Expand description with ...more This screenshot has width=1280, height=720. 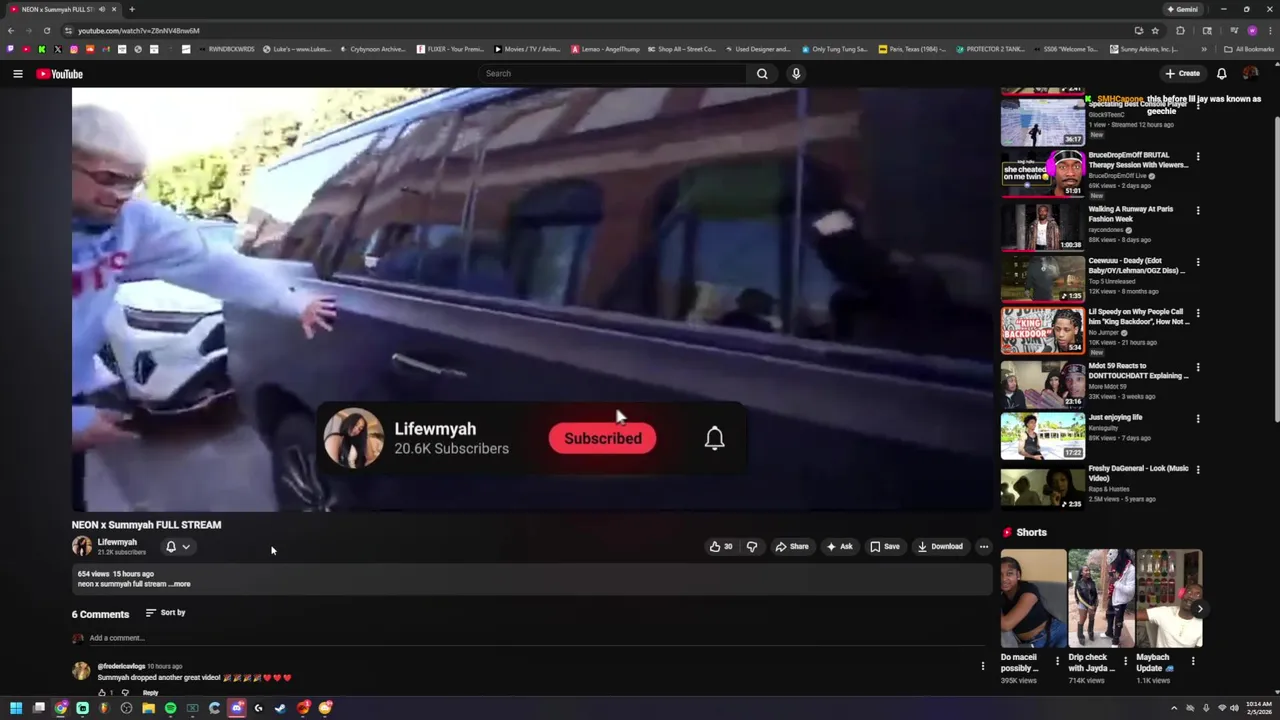[180, 584]
